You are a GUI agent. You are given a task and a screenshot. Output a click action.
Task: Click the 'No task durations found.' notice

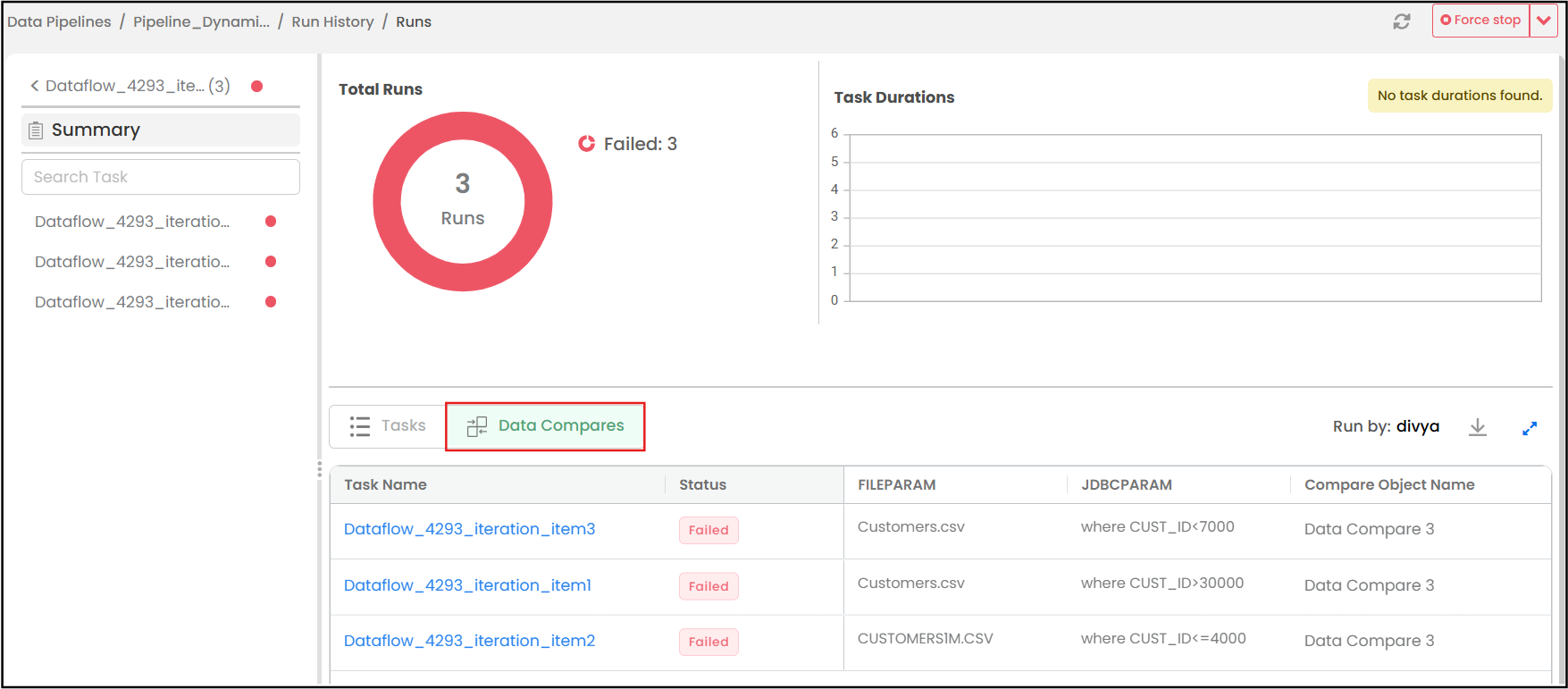(1460, 96)
